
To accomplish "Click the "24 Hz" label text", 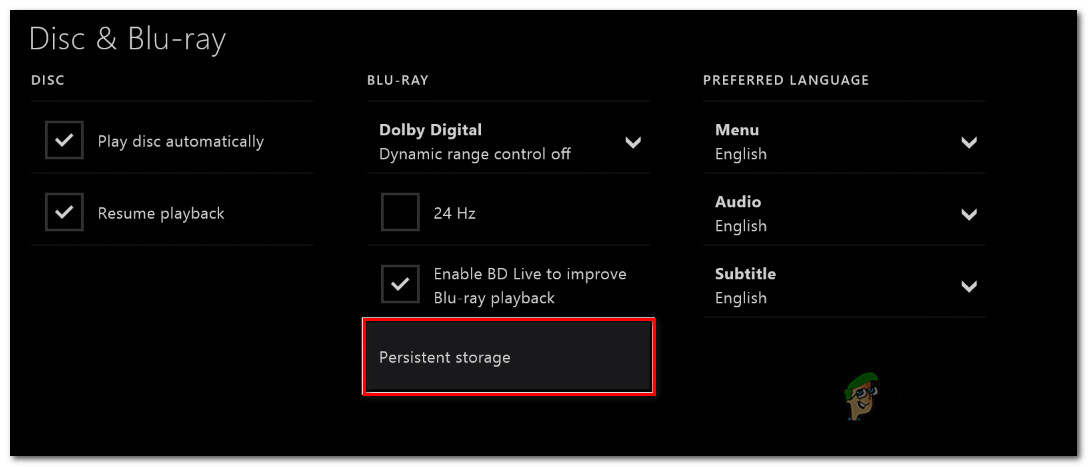I will (x=454, y=214).
